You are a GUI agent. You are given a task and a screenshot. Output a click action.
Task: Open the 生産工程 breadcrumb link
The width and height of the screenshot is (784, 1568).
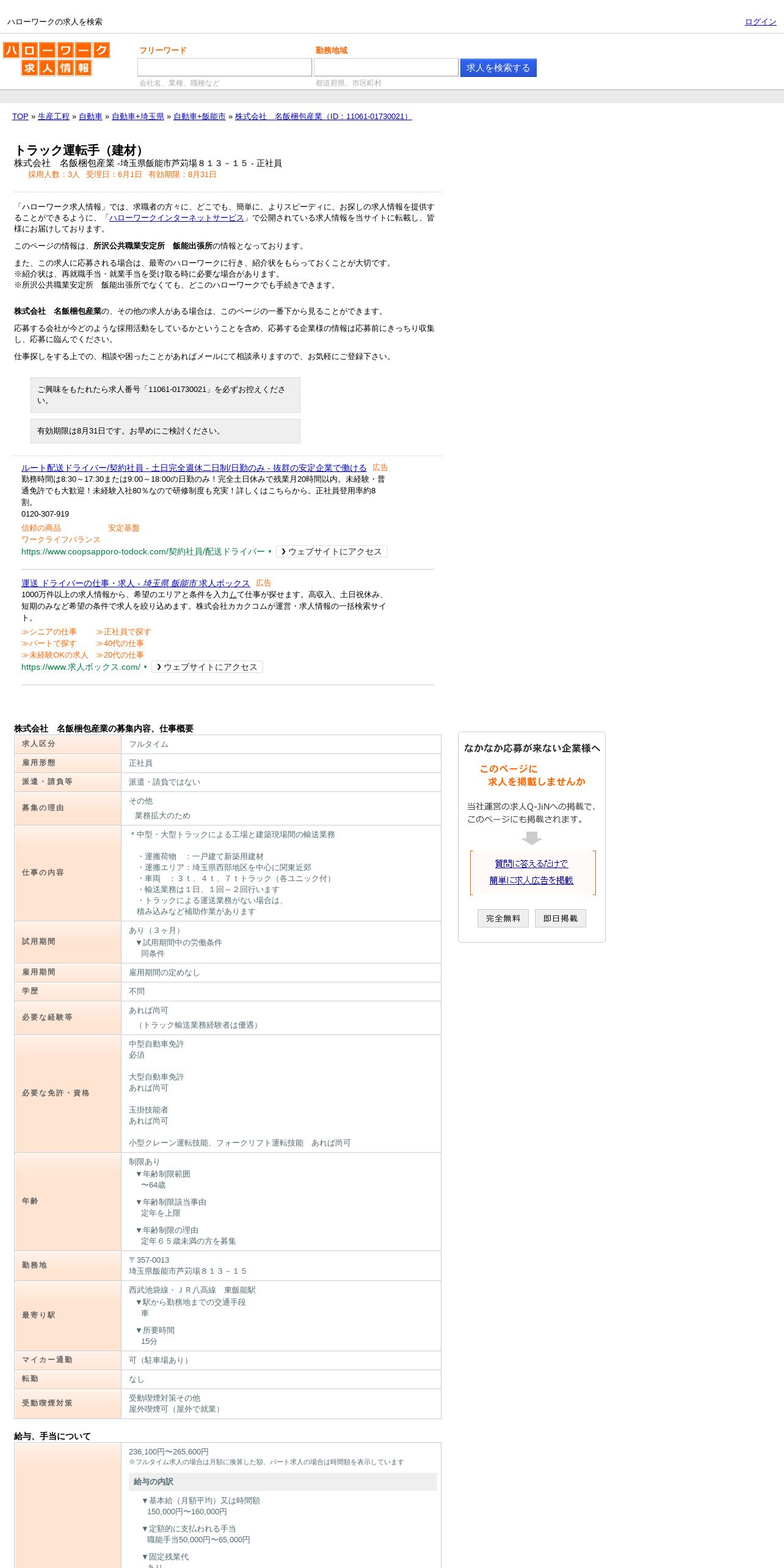pos(54,117)
